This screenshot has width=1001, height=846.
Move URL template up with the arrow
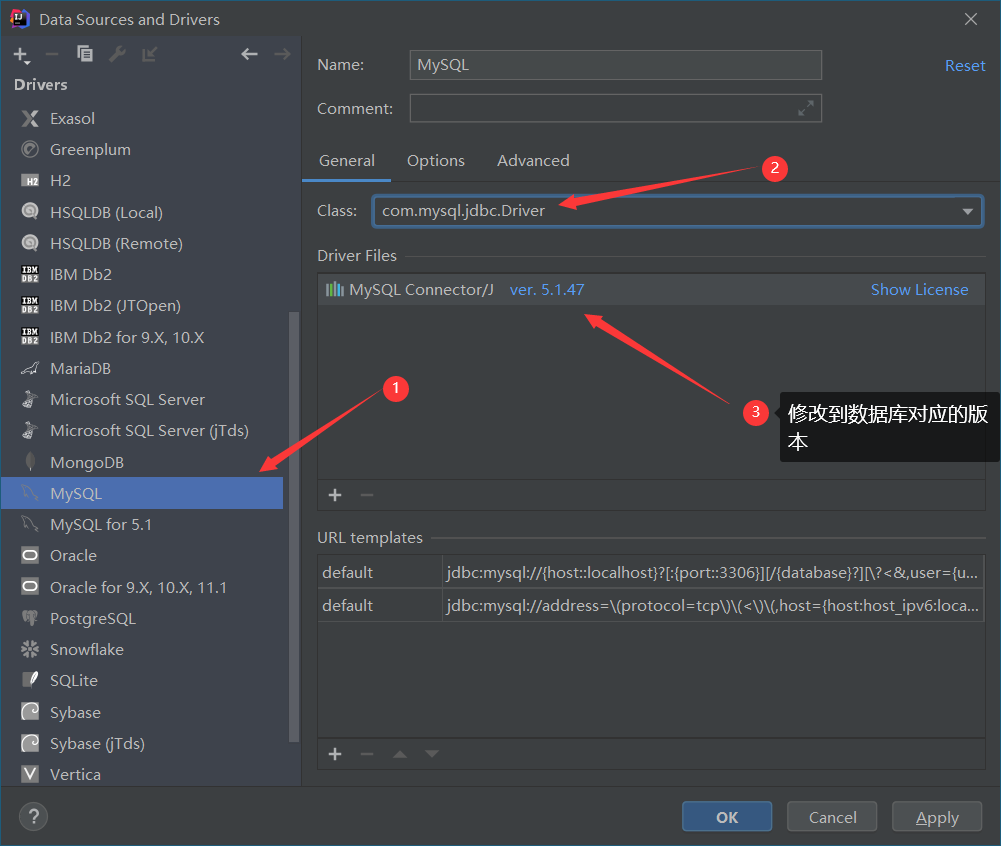pyautogui.click(x=400, y=754)
